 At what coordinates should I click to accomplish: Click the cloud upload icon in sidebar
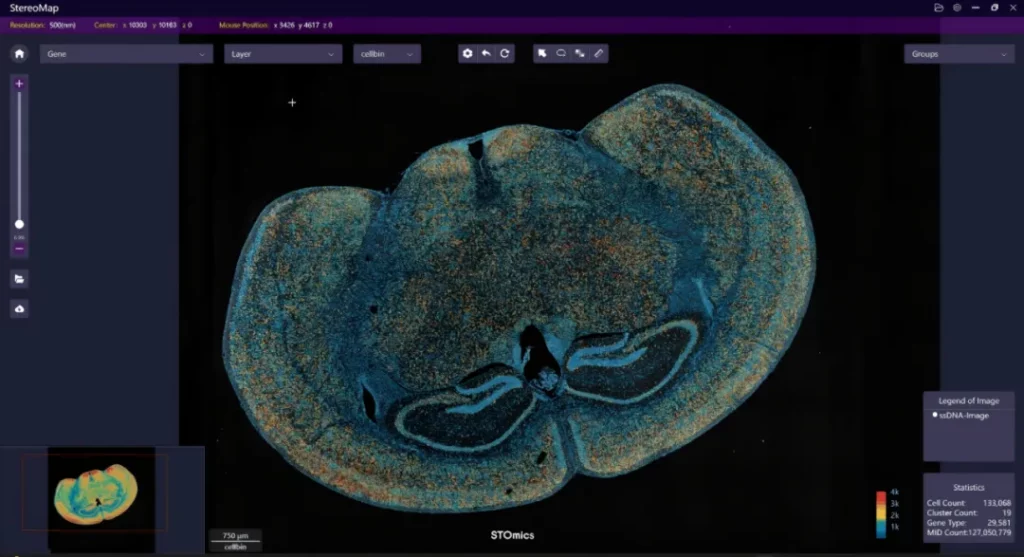click(19, 309)
